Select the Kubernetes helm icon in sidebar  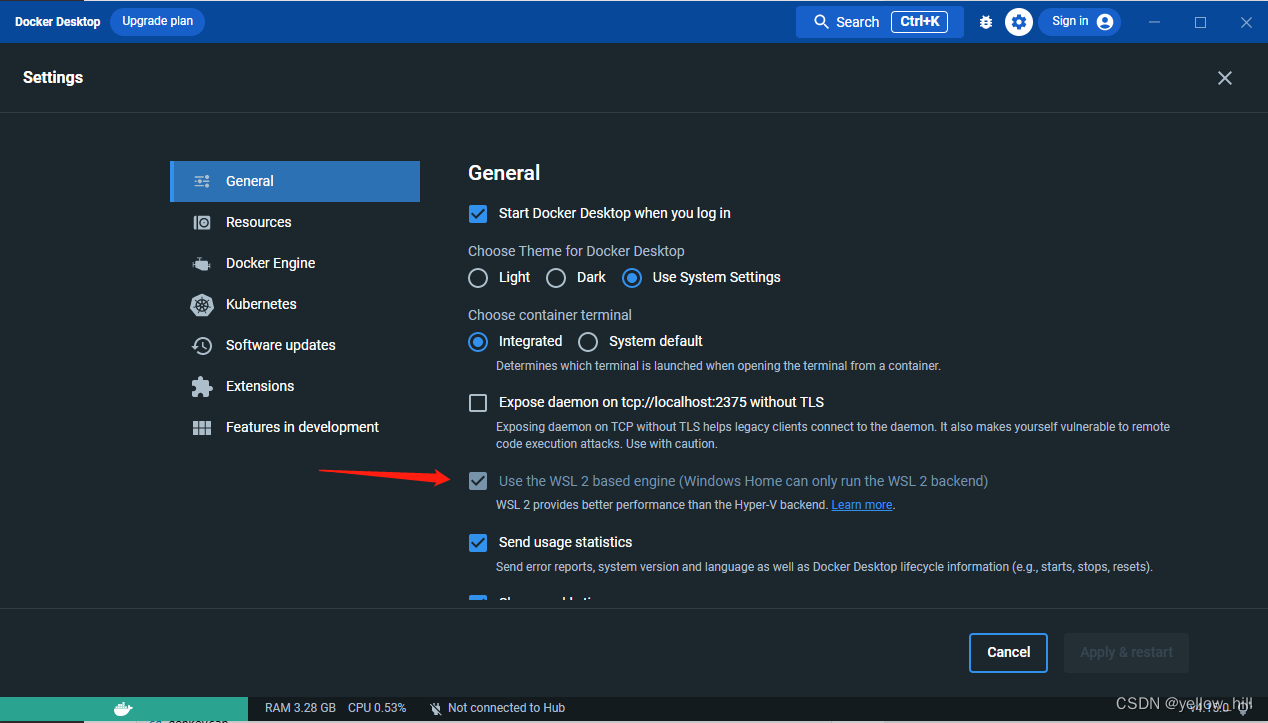pos(201,304)
